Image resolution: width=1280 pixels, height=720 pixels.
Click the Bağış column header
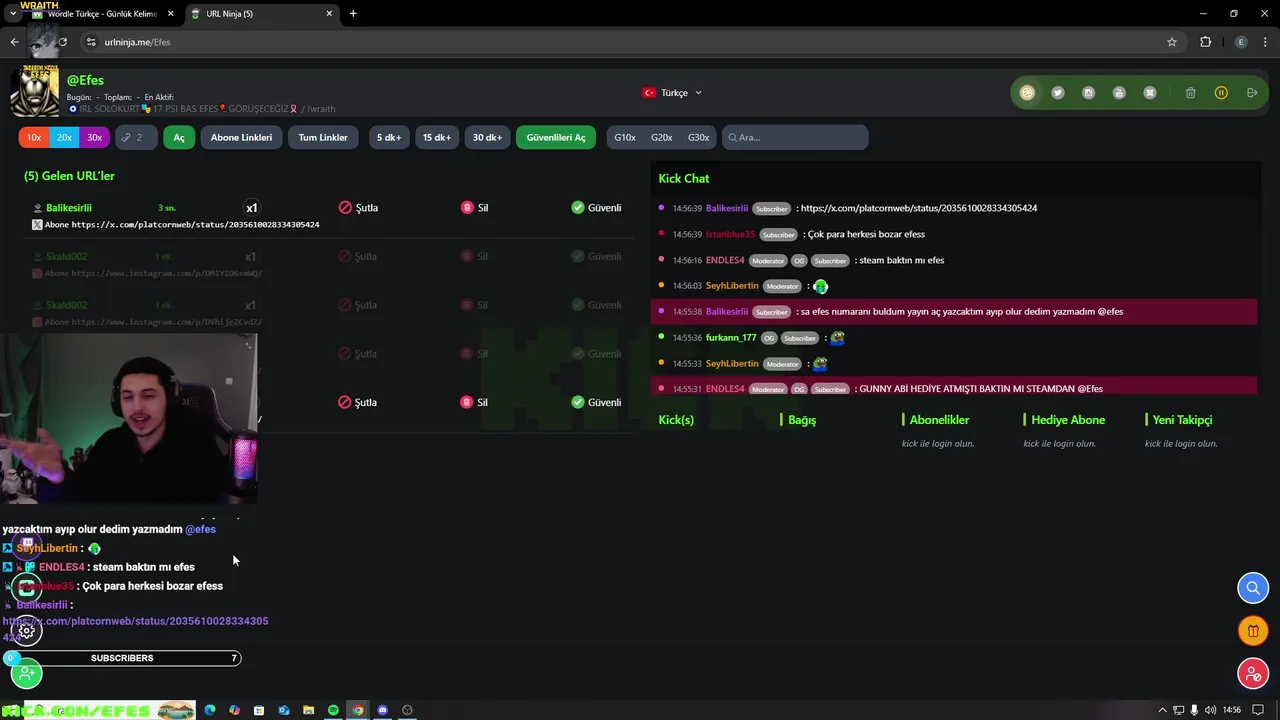802,420
